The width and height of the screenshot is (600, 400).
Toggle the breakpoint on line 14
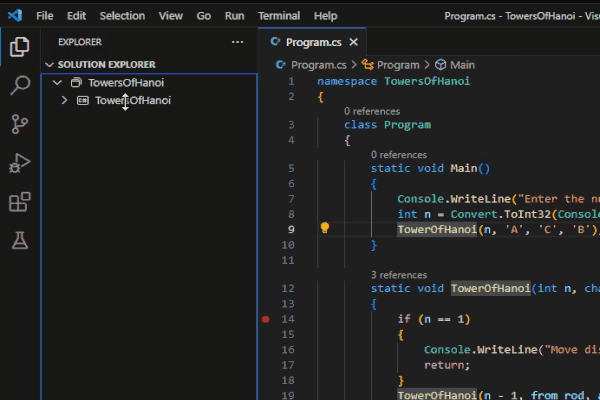coord(265,319)
